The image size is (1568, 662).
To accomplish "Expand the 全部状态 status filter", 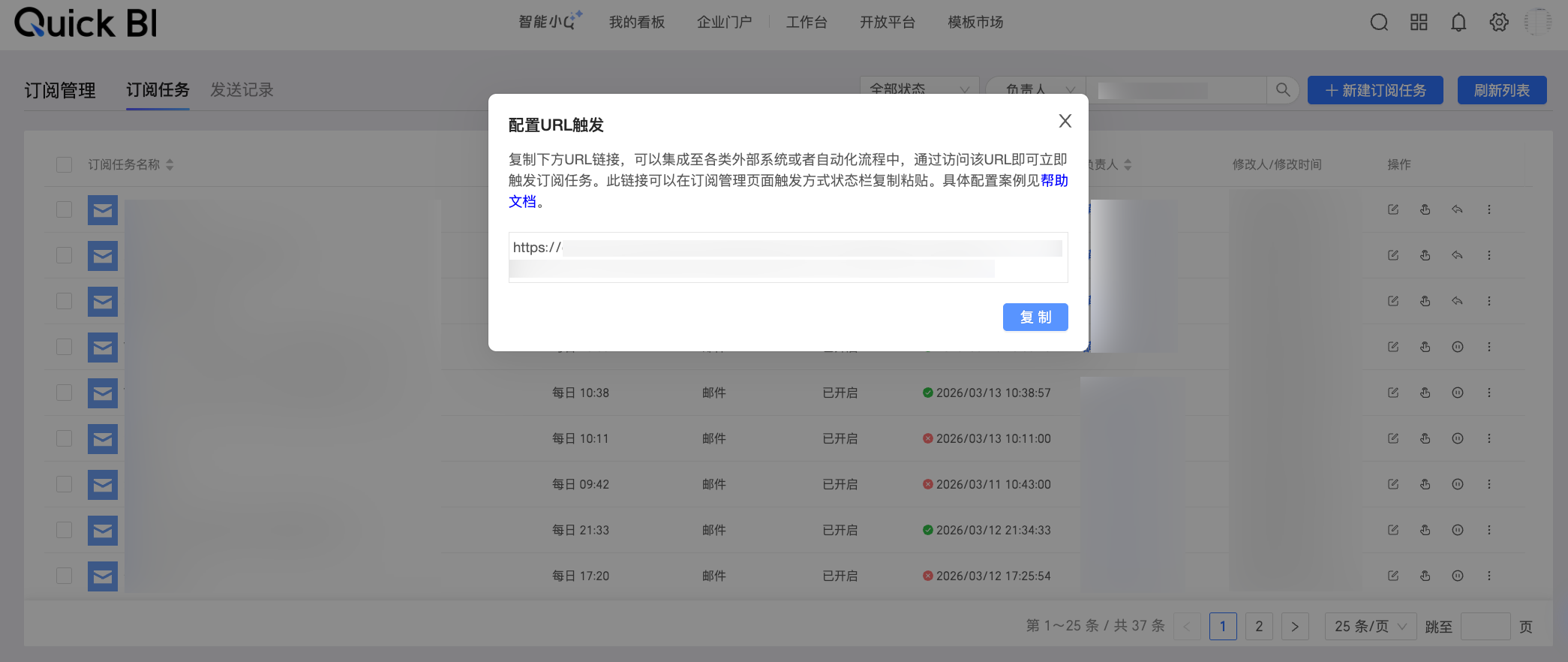I will click(919, 90).
